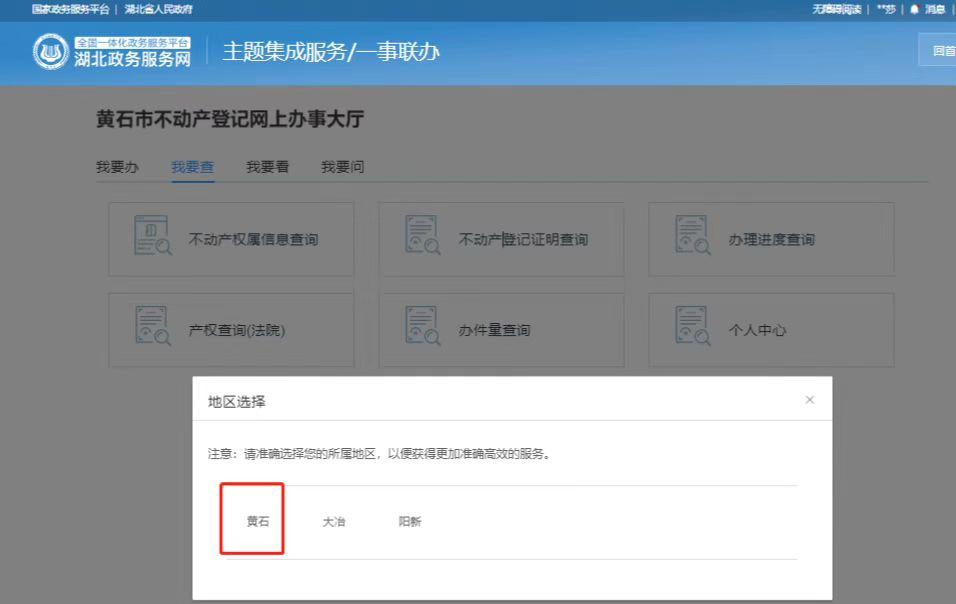The height and width of the screenshot is (604, 956).
Task: Click the 无障碍阅读 link
Action: [836, 9]
